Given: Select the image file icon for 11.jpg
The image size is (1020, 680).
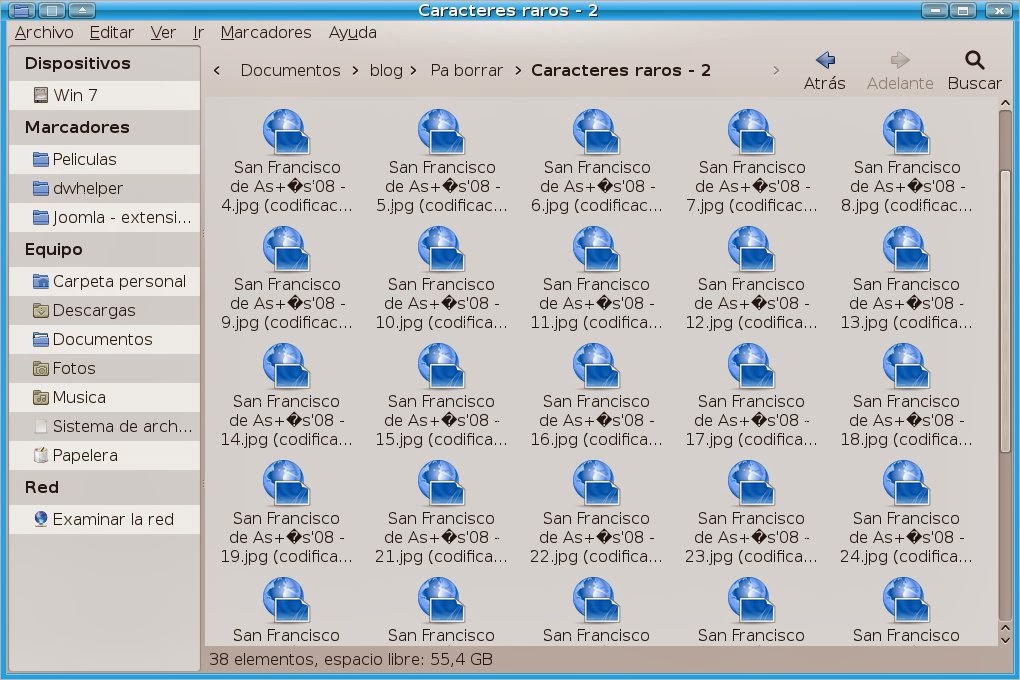Looking at the screenshot, I should coord(596,249).
